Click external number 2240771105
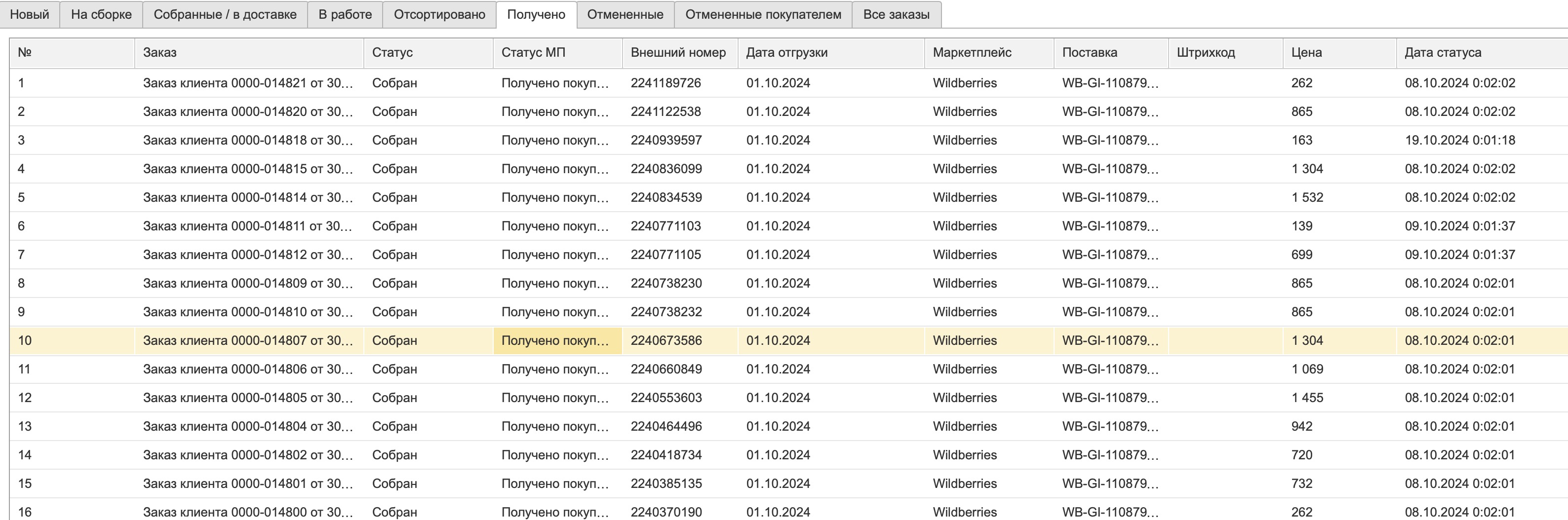This screenshot has width=1568, height=520. (x=666, y=255)
